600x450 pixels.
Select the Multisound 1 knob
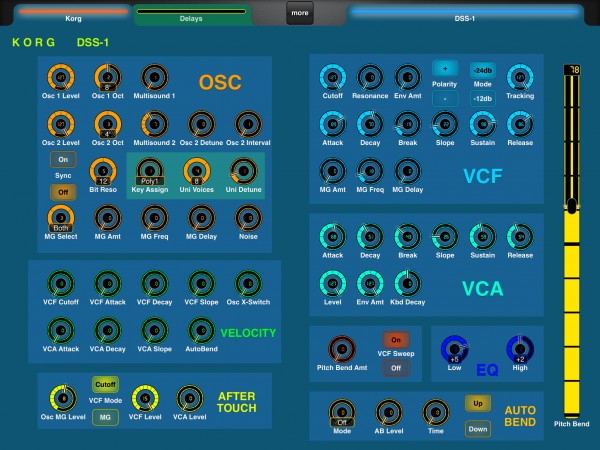(154, 77)
